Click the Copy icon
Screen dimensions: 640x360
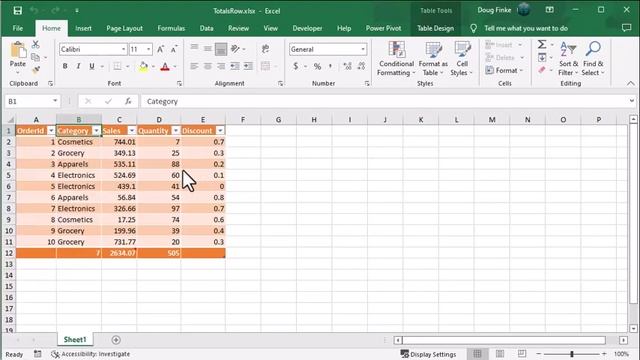(x=36, y=57)
